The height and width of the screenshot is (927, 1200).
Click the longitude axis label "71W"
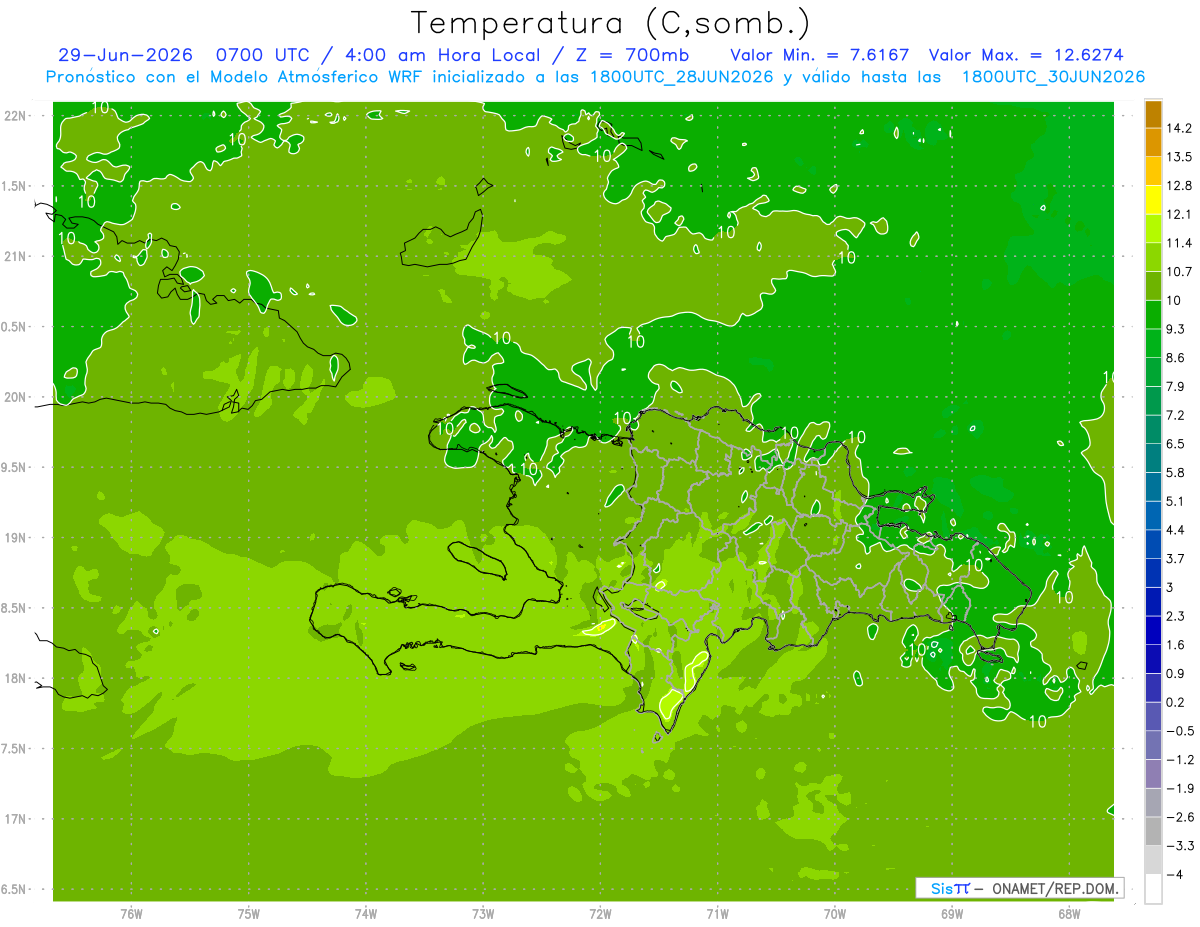click(x=717, y=914)
